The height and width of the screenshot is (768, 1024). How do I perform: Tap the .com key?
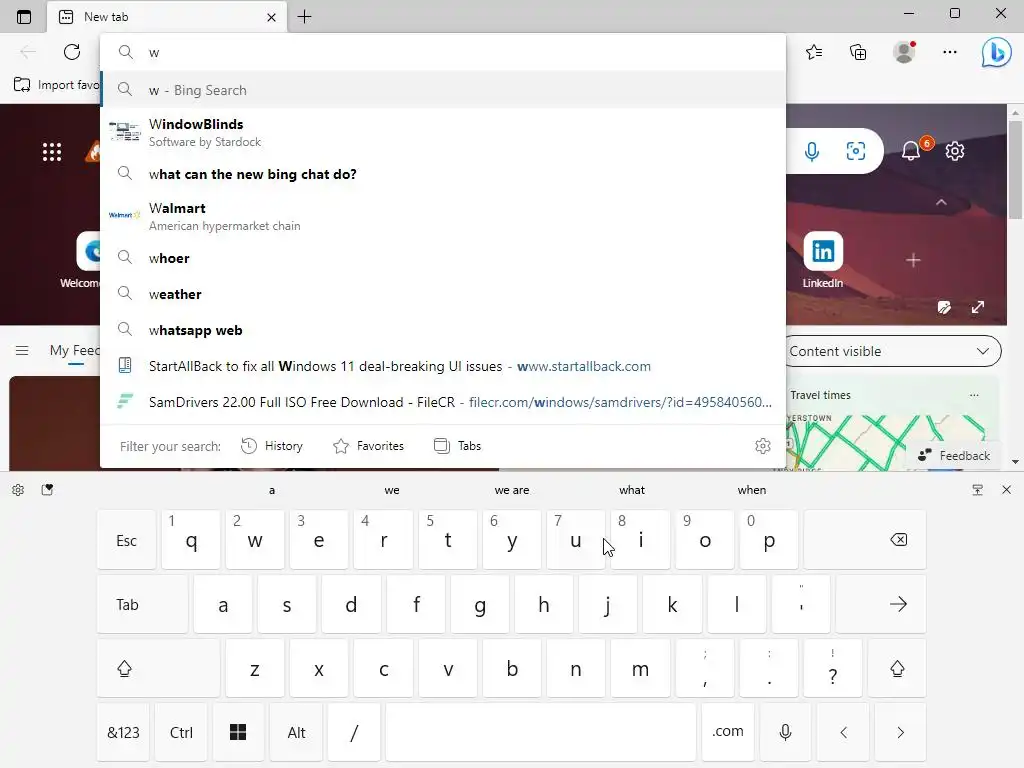(728, 732)
